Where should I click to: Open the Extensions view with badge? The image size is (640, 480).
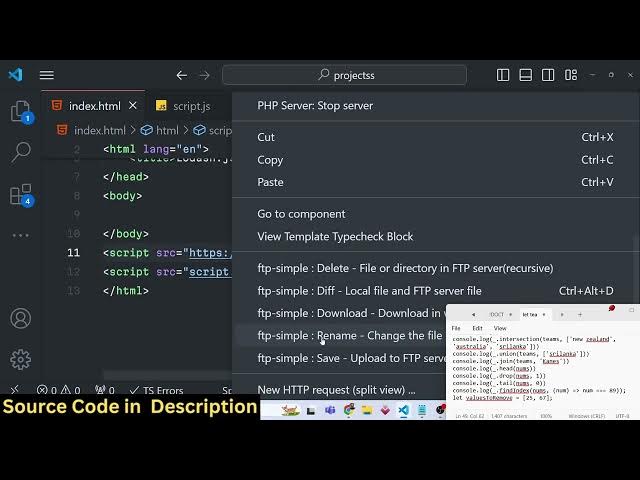[x=20, y=195]
